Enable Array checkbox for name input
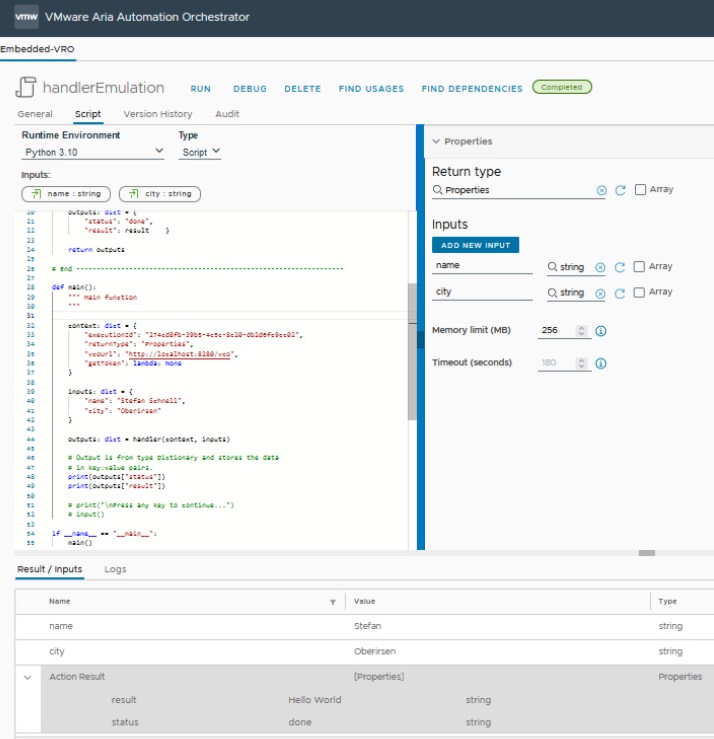Image resolution: width=714 pixels, height=739 pixels. click(x=639, y=267)
